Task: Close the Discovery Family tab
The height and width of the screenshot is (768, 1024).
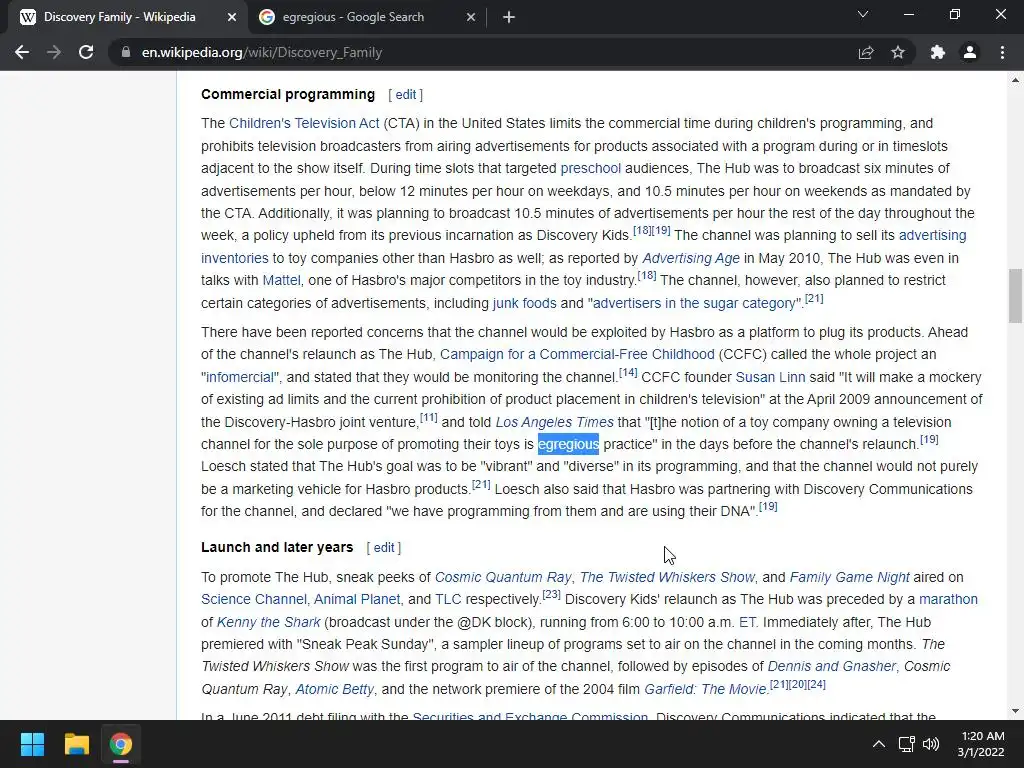Action: click(x=231, y=18)
